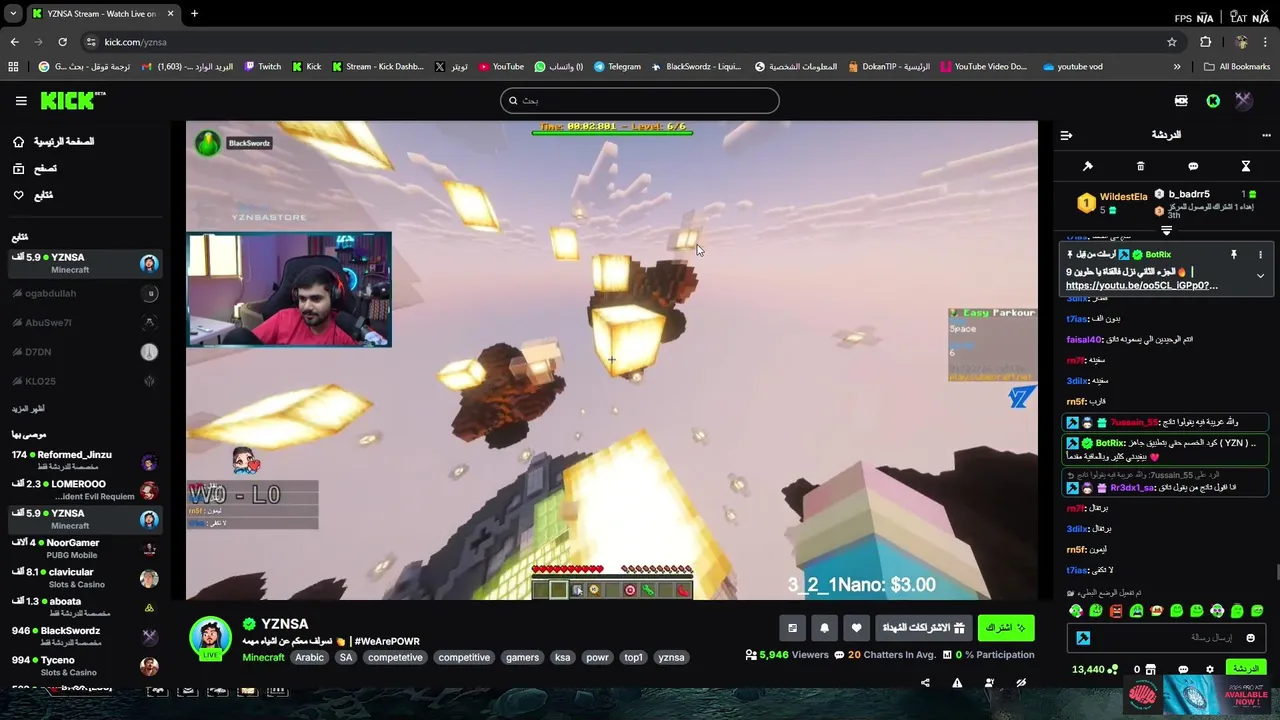Image resolution: width=1280 pixels, height=720 pixels.
Task: Click the speech bubble icon above chat
Action: [1193, 166]
